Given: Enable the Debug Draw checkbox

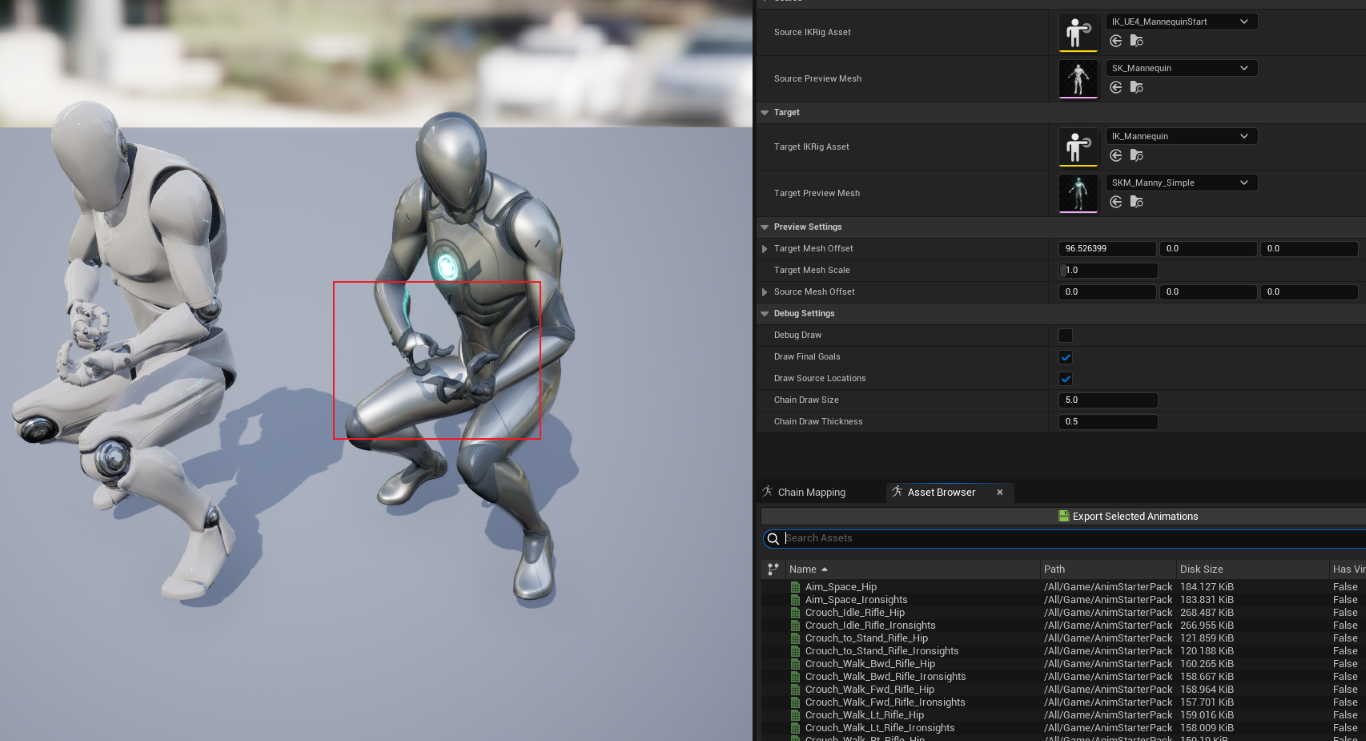Looking at the screenshot, I should tap(1065, 335).
